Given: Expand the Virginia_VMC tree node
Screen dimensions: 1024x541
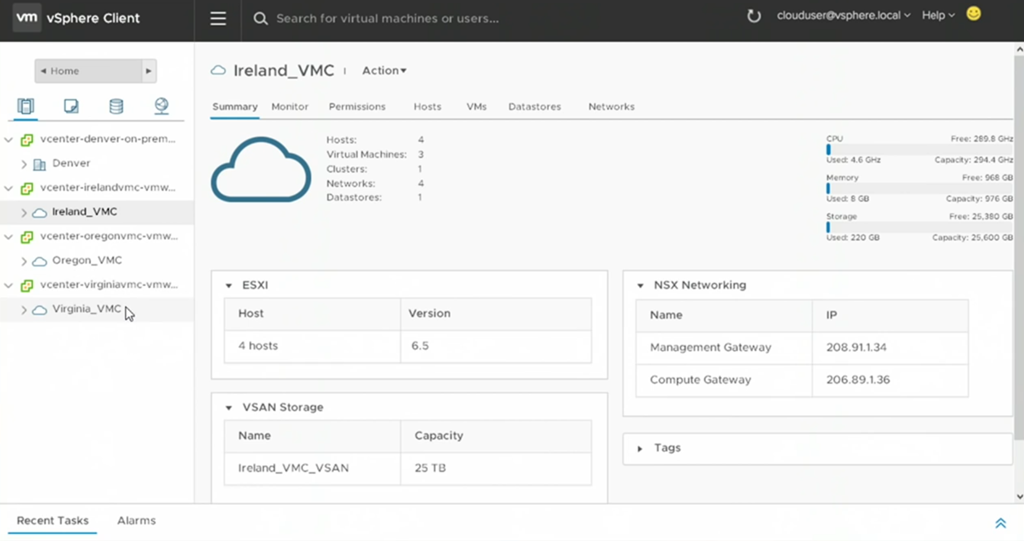Looking at the screenshot, I should point(24,310).
